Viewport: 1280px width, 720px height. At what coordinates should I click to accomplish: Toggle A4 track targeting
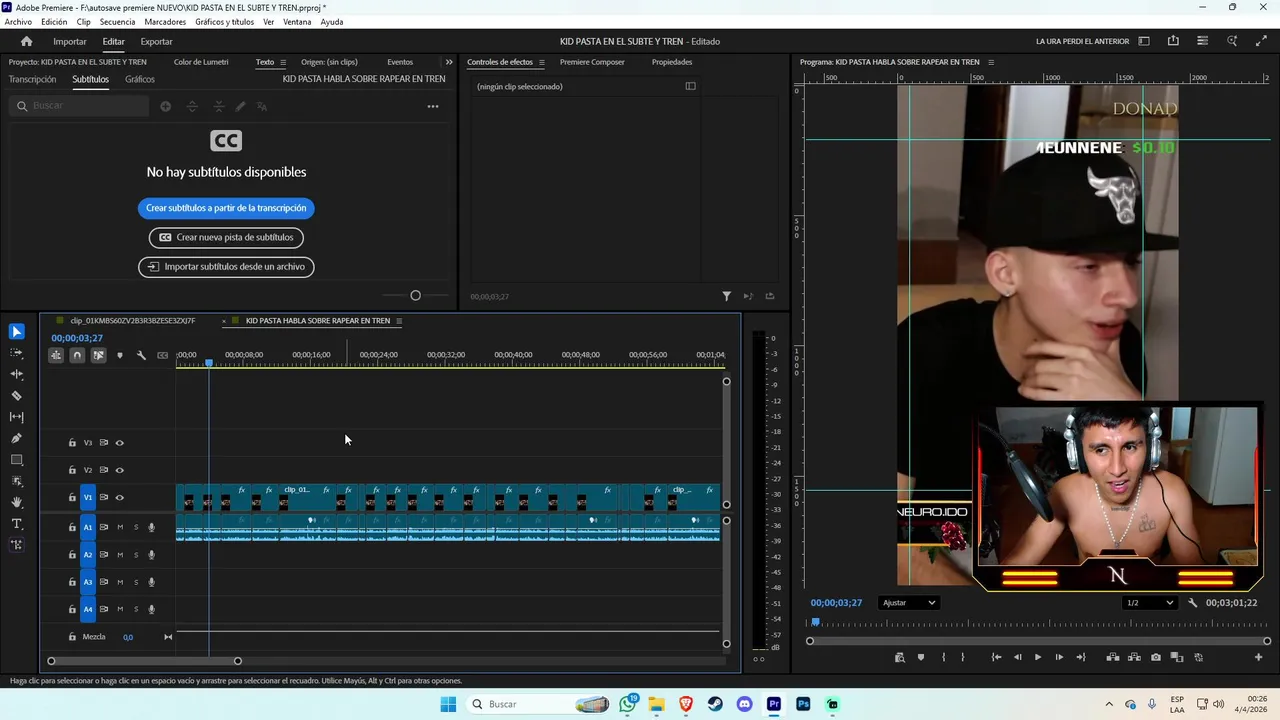(88, 609)
